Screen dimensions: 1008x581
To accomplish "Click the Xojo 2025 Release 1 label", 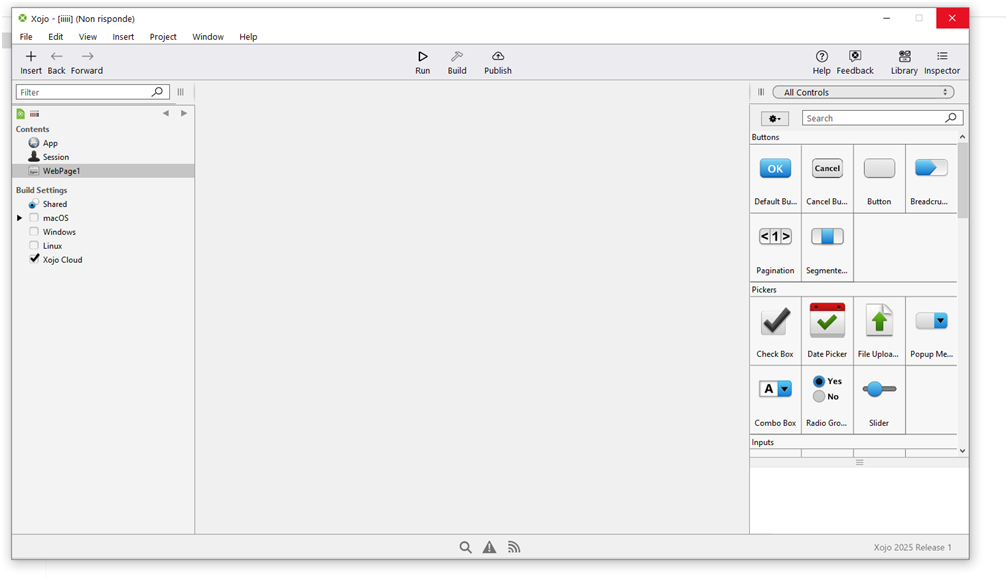I will pyautogui.click(x=912, y=547).
